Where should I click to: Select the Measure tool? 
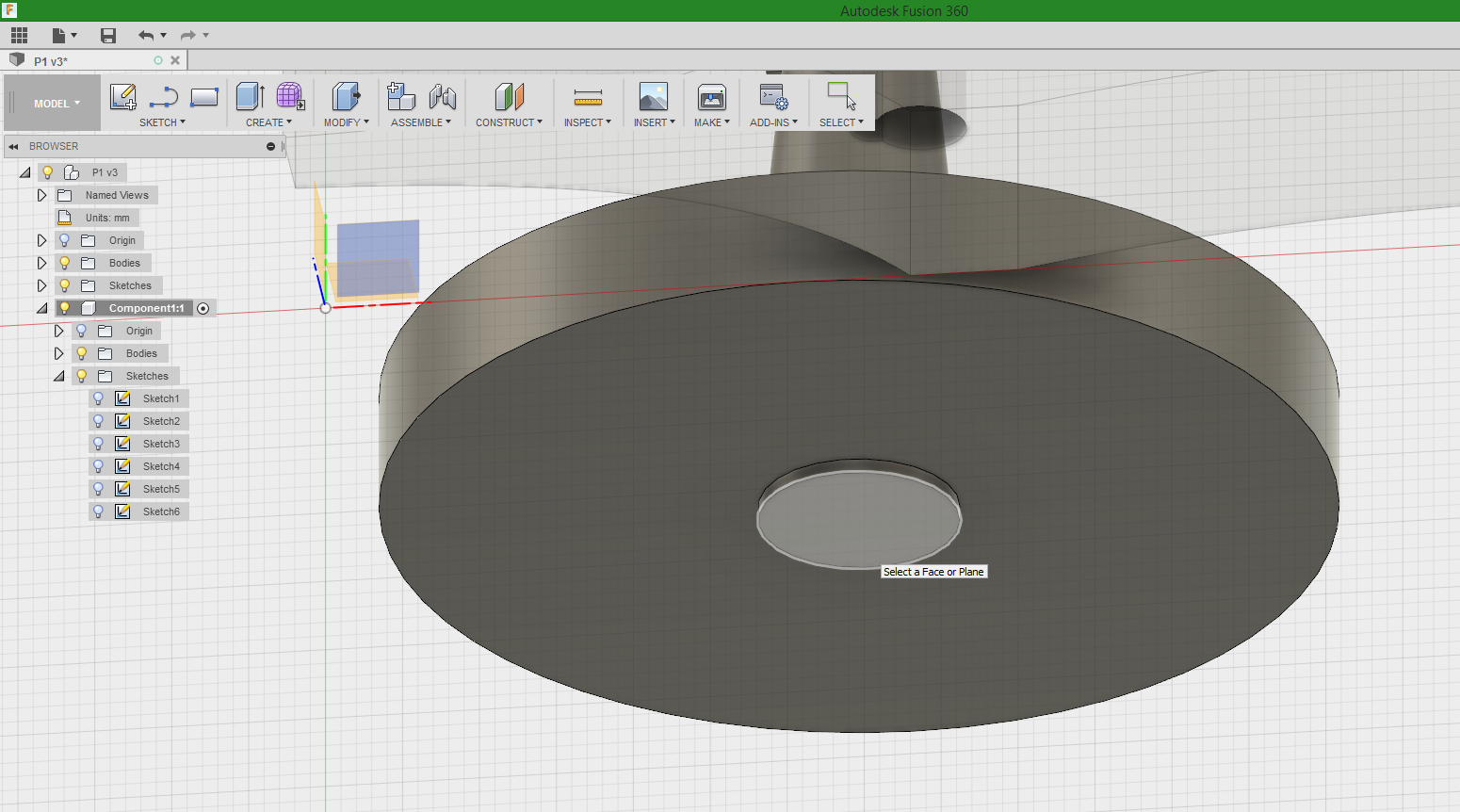pyautogui.click(x=588, y=97)
